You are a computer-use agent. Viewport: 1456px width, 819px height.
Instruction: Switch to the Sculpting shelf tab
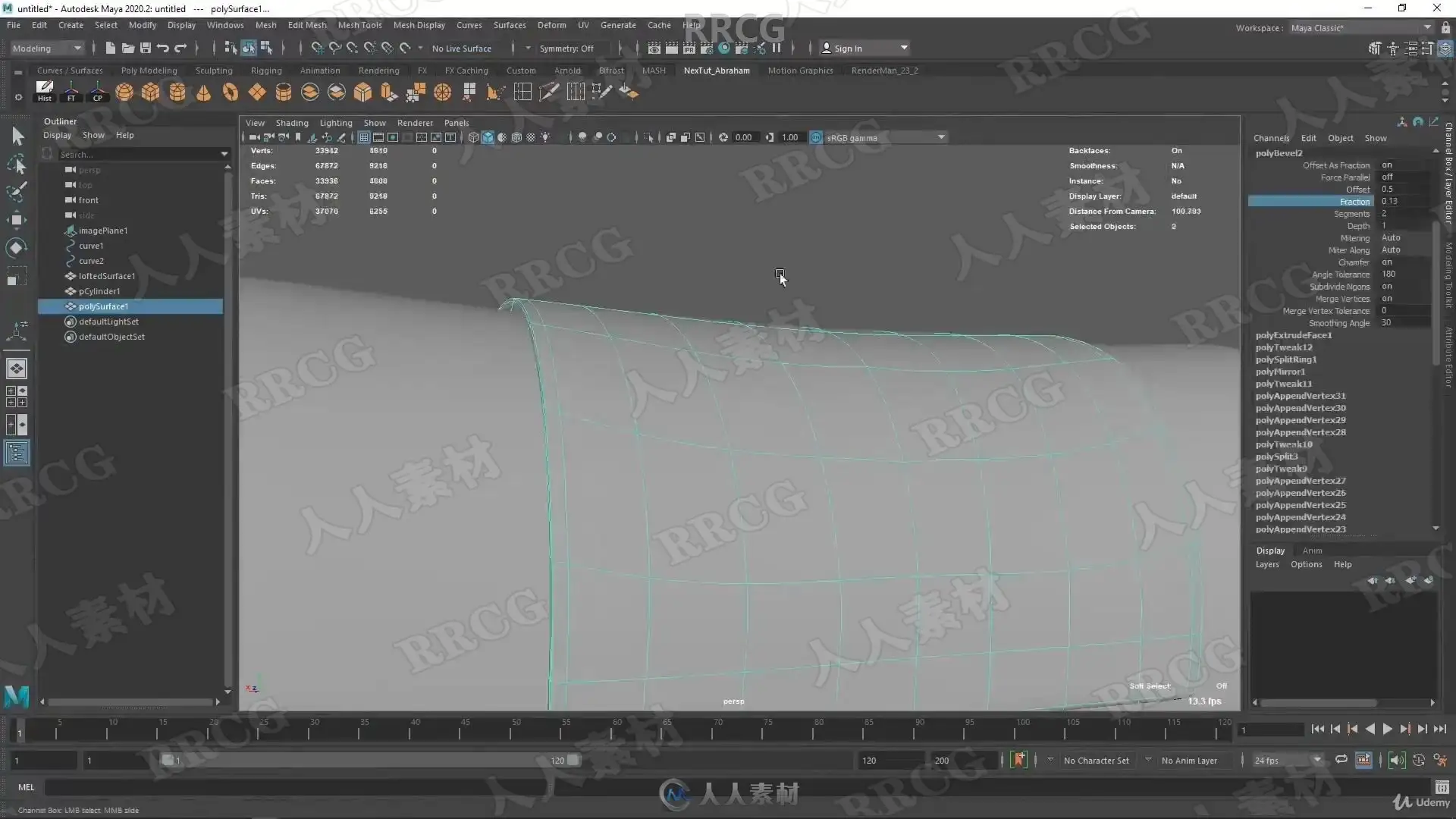click(x=214, y=71)
